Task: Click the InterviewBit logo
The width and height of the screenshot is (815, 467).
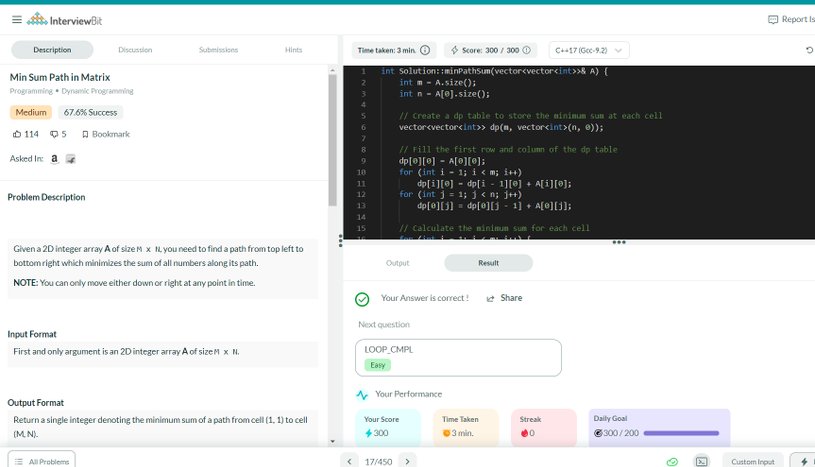Action: pos(64,20)
